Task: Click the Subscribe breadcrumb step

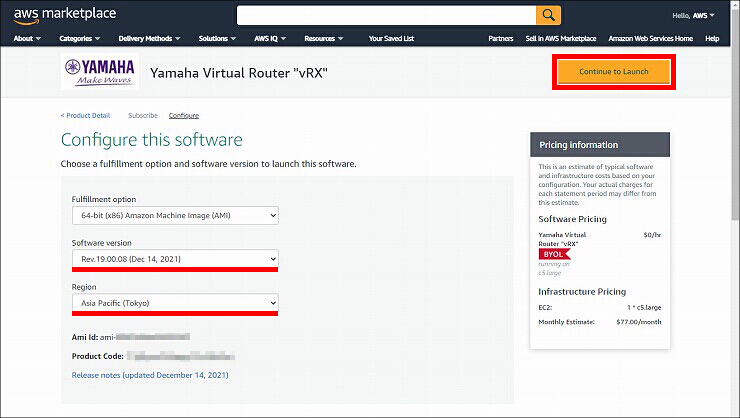Action: click(143, 116)
